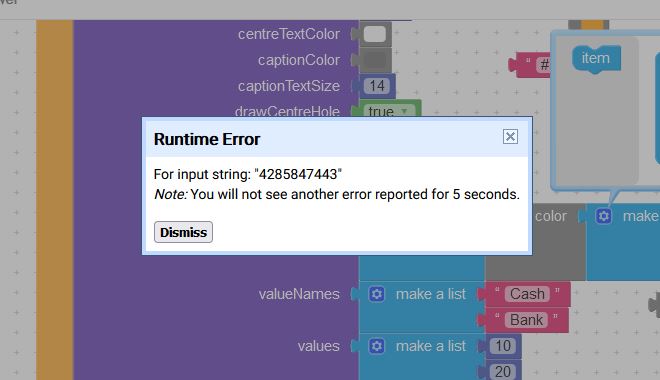The image size is (660, 380).
Task: Dismiss the Runtime Error dialog
Action: pyautogui.click(x=183, y=232)
